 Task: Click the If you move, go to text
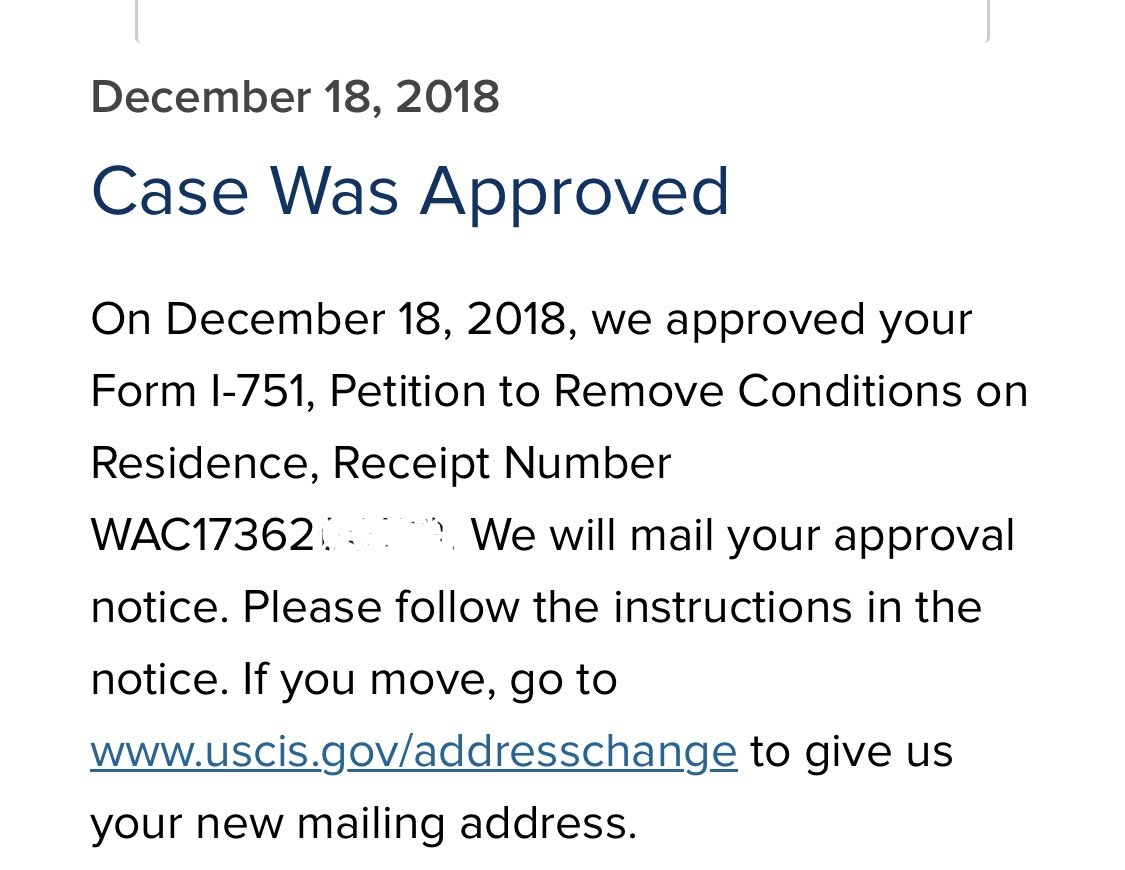pos(430,681)
